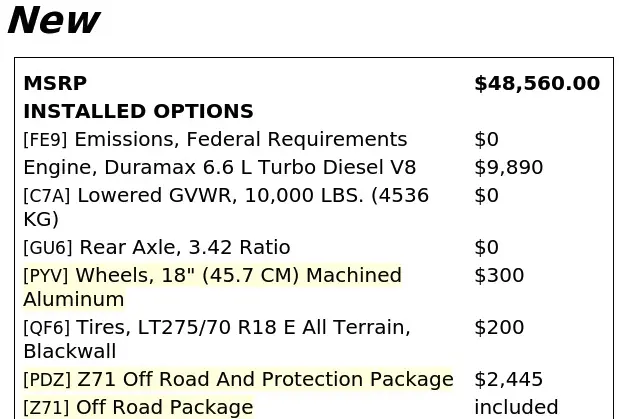Screen dimensions: 619x419
Task: Click the $48,560.00 MSRP price
Action: pyautogui.click(x=537, y=83)
